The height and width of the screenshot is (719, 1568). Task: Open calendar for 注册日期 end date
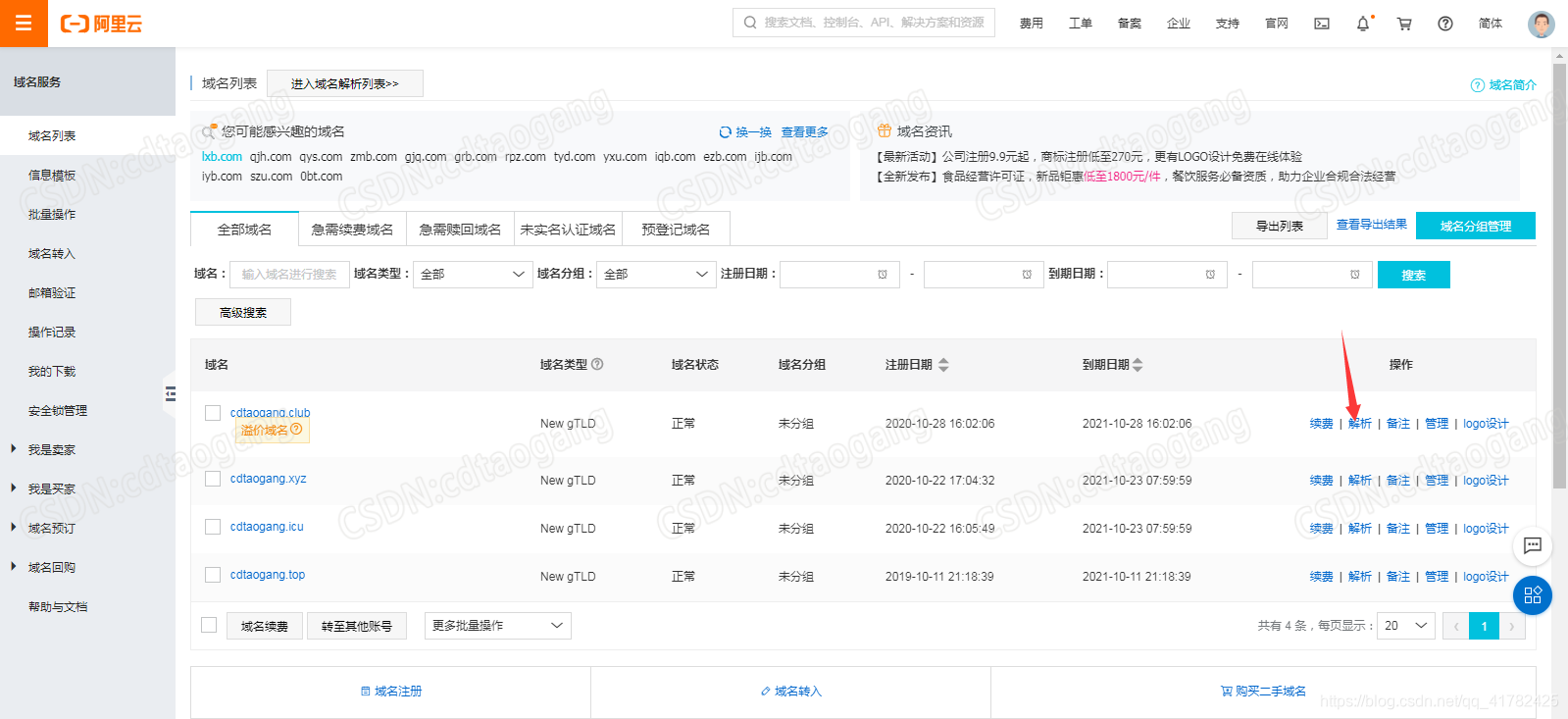click(x=1027, y=275)
